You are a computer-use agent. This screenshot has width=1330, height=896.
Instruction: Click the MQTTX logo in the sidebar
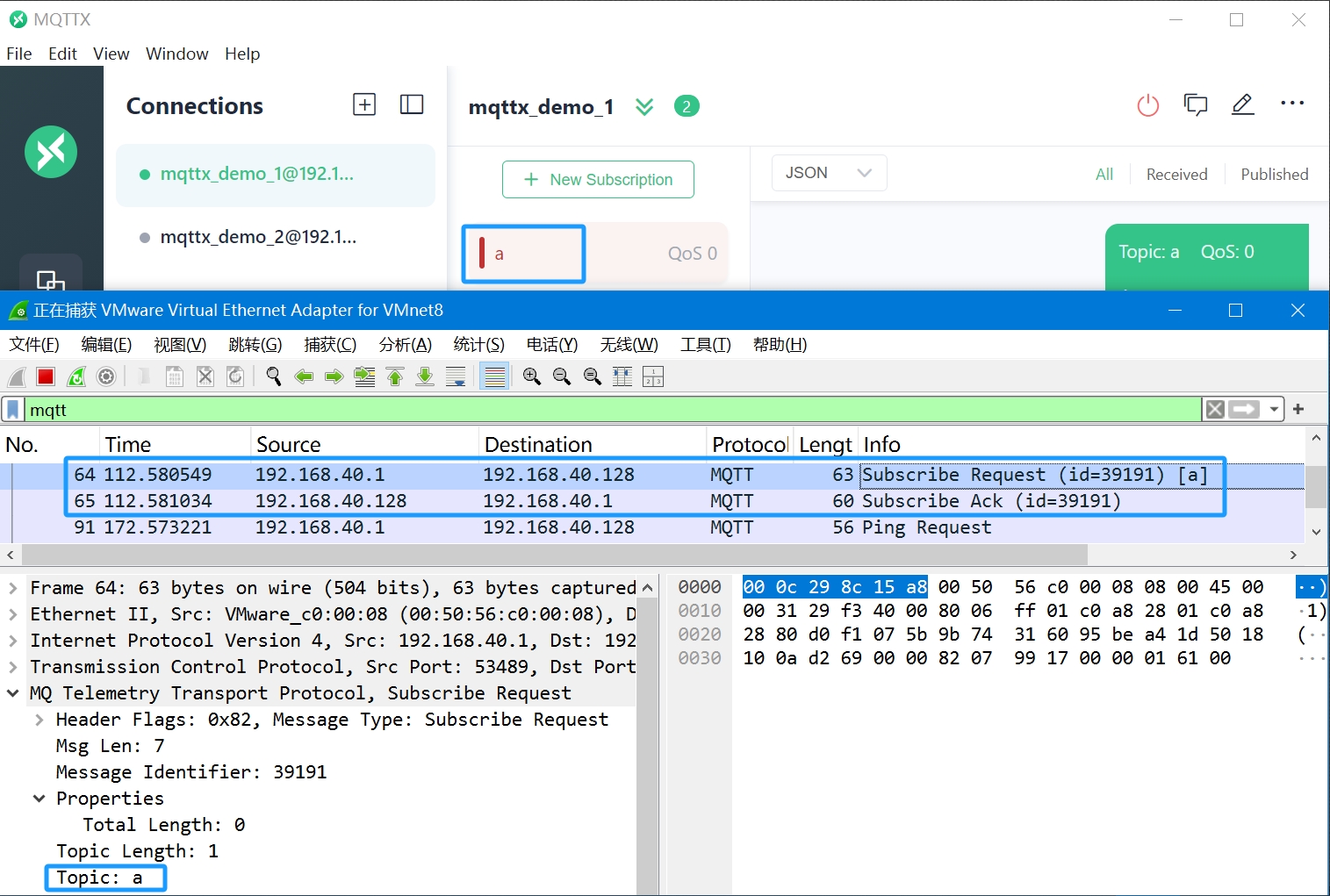click(51, 152)
